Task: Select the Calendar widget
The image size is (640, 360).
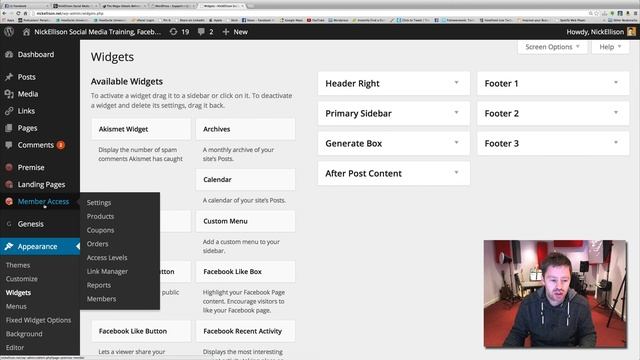Action: [245, 180]
